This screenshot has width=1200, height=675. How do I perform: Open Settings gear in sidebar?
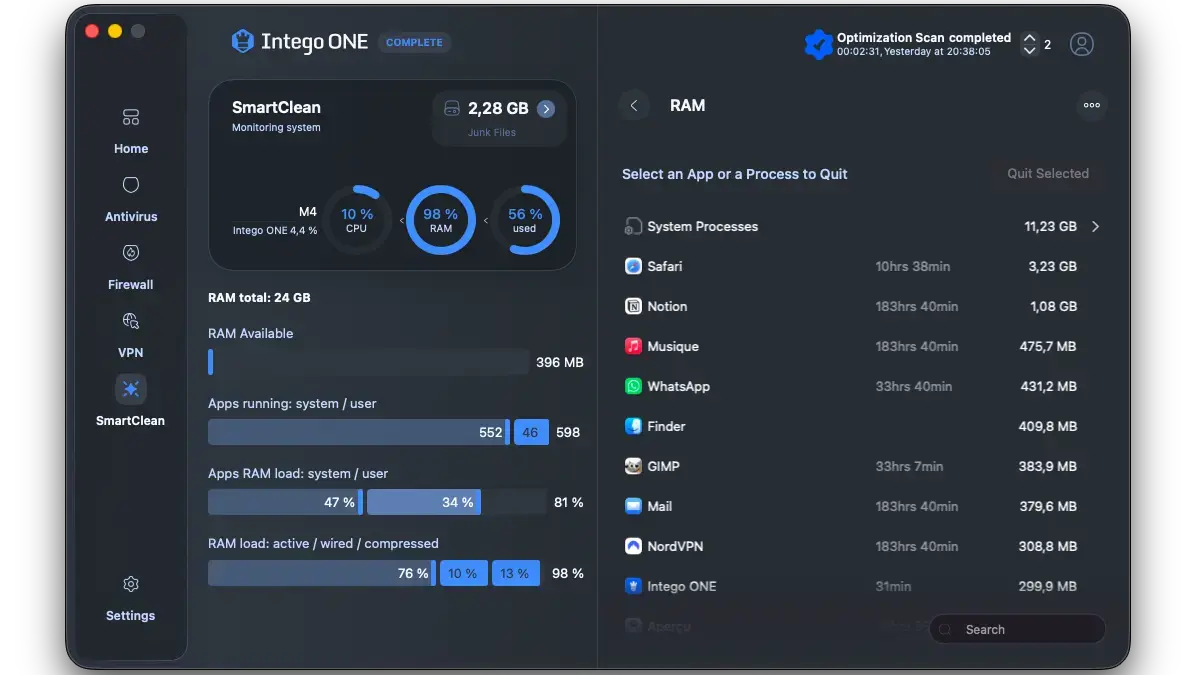[130, 585]
